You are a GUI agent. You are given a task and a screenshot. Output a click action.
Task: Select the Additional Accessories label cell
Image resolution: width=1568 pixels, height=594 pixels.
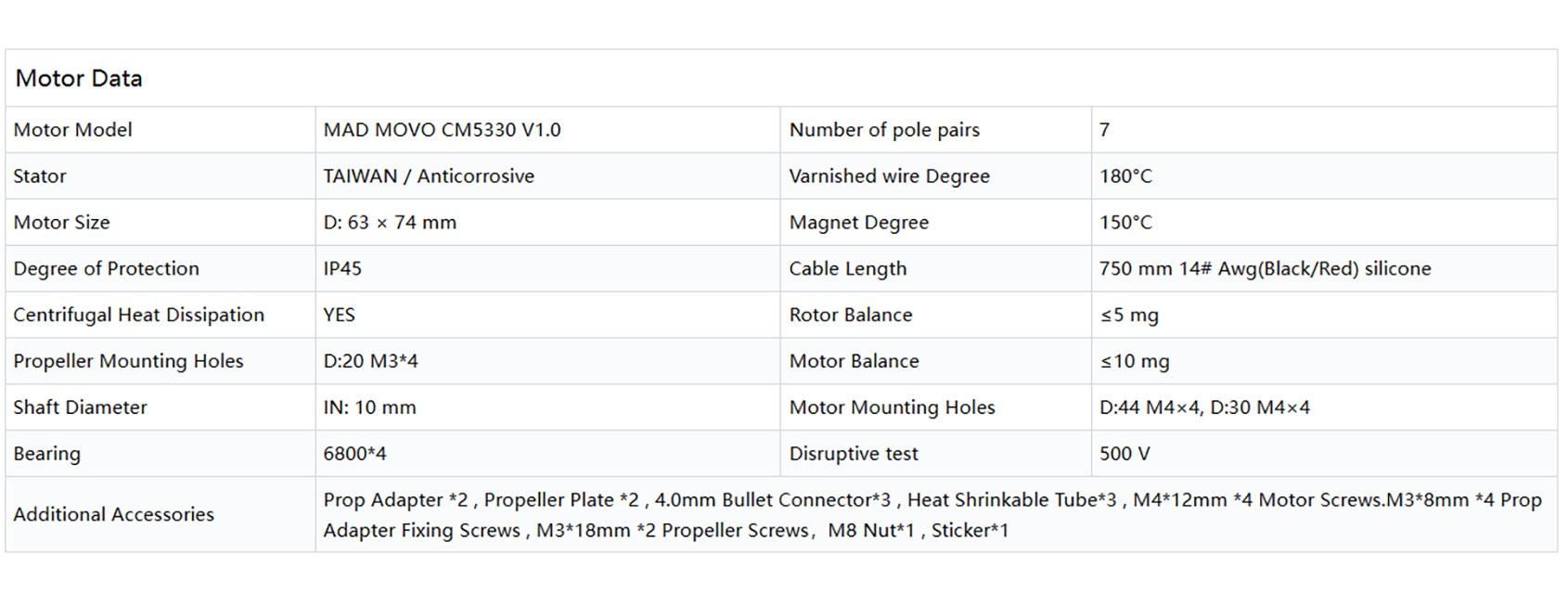[x=114, y=515]
